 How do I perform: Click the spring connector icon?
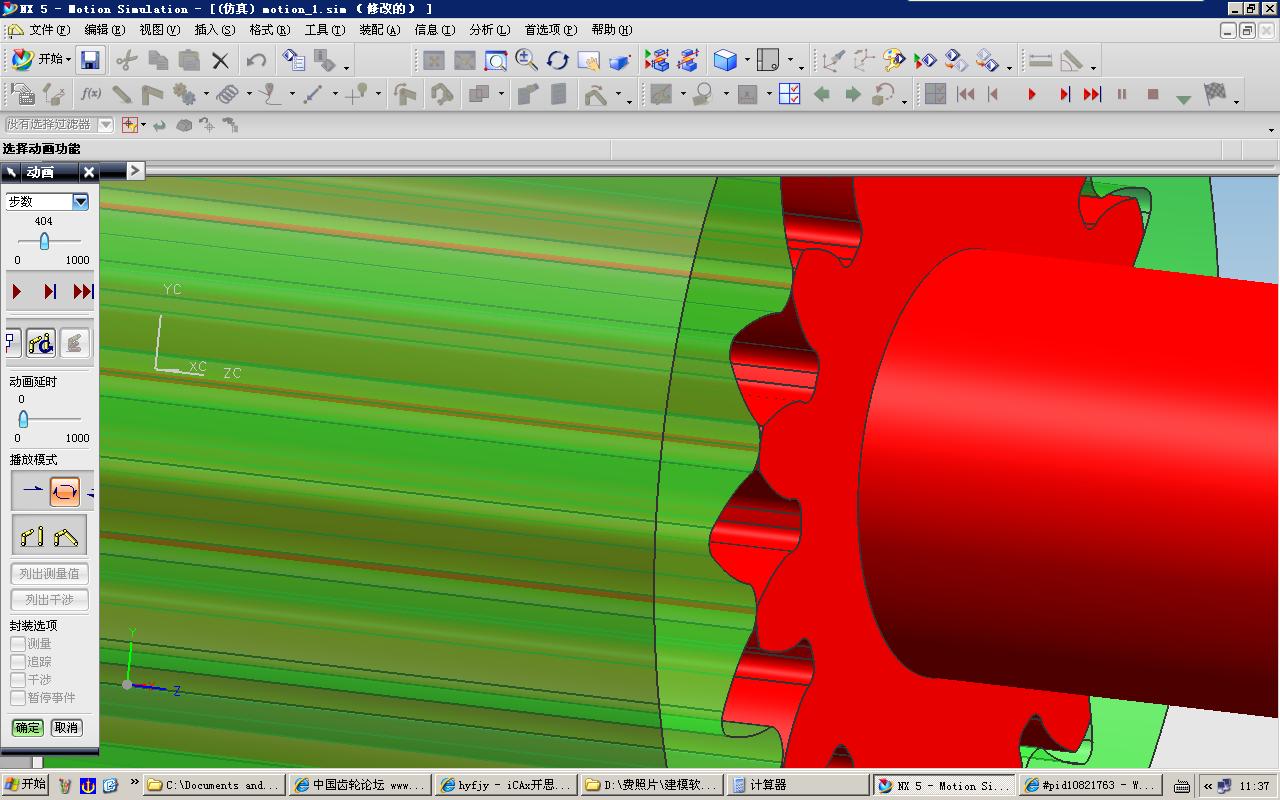(228, 94)
